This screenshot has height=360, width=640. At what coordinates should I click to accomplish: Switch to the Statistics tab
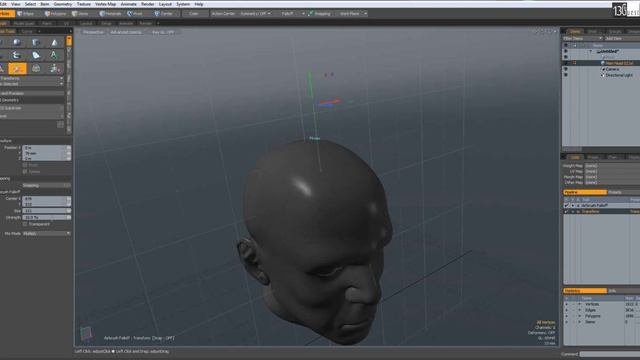click(x=585, y=291)
